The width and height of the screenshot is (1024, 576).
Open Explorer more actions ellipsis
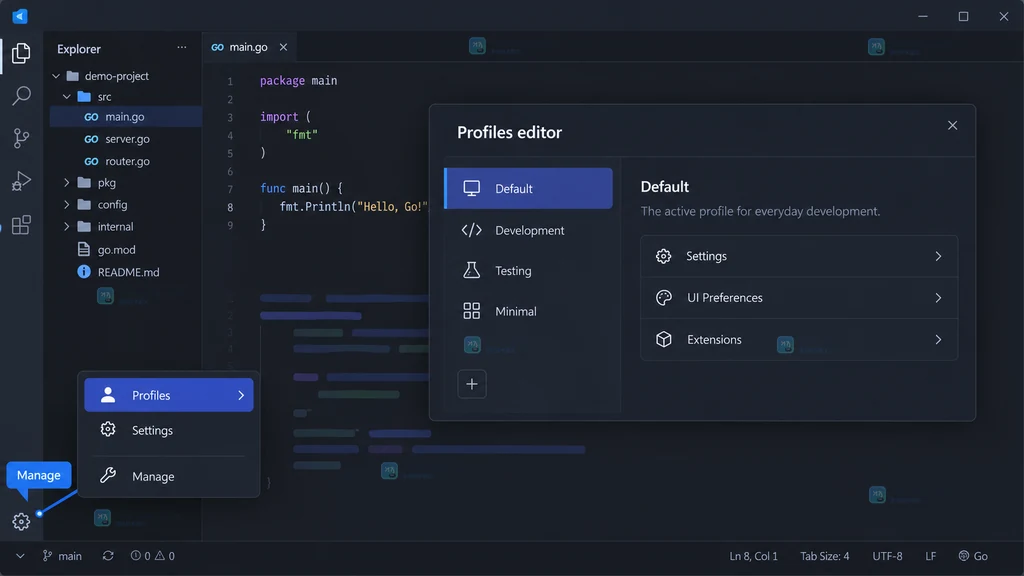point(182,48)
